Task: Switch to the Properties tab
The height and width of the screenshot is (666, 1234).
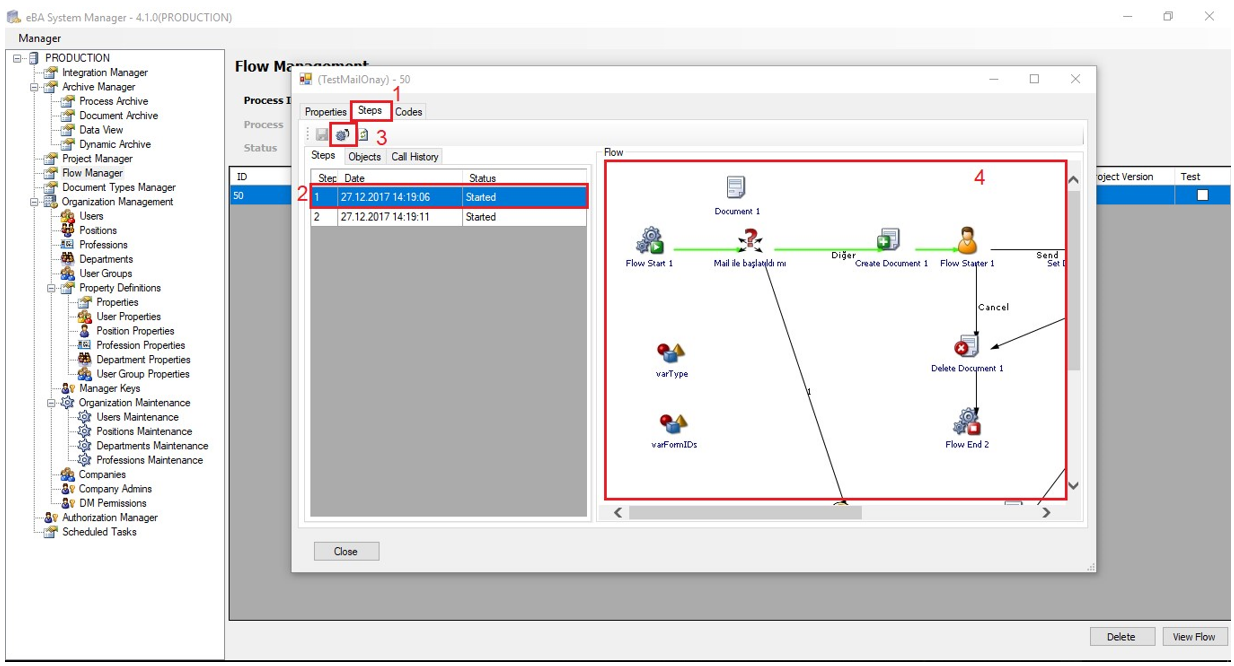Action: [326, 112]
